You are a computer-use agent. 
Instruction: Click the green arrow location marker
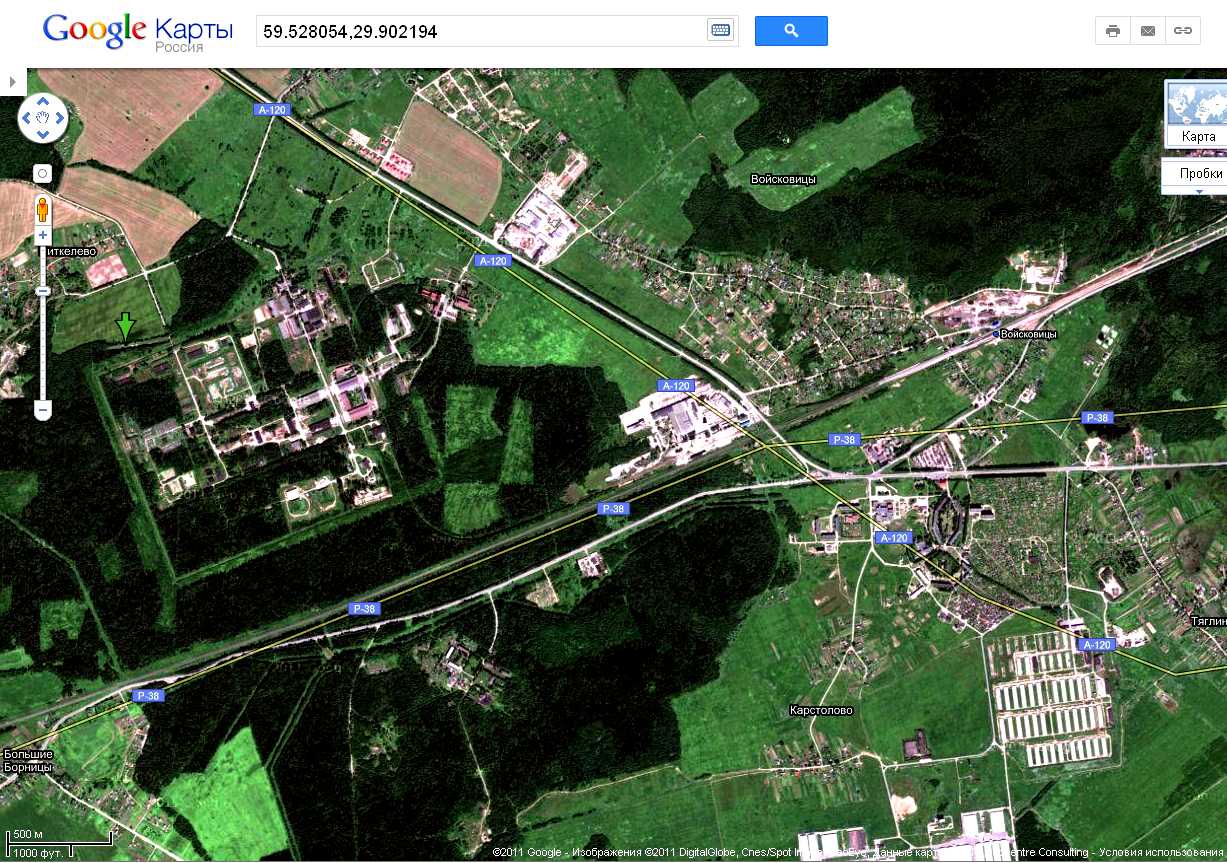(125, 326)
